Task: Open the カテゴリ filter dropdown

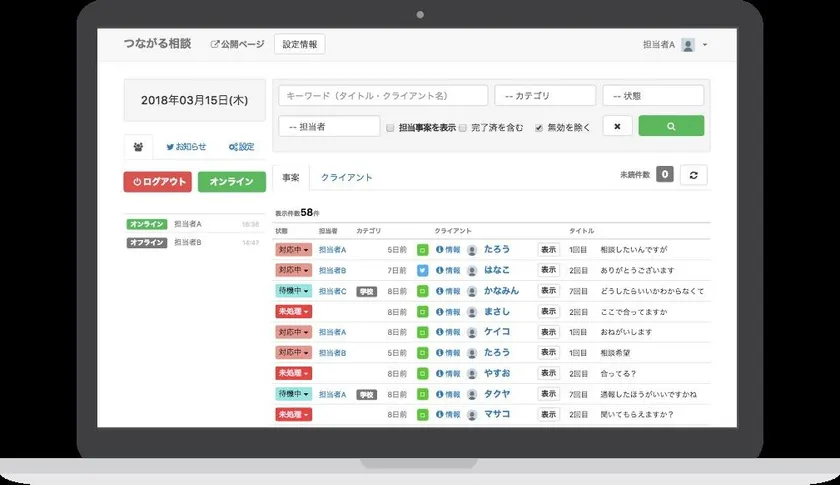Action: (545, 96)
